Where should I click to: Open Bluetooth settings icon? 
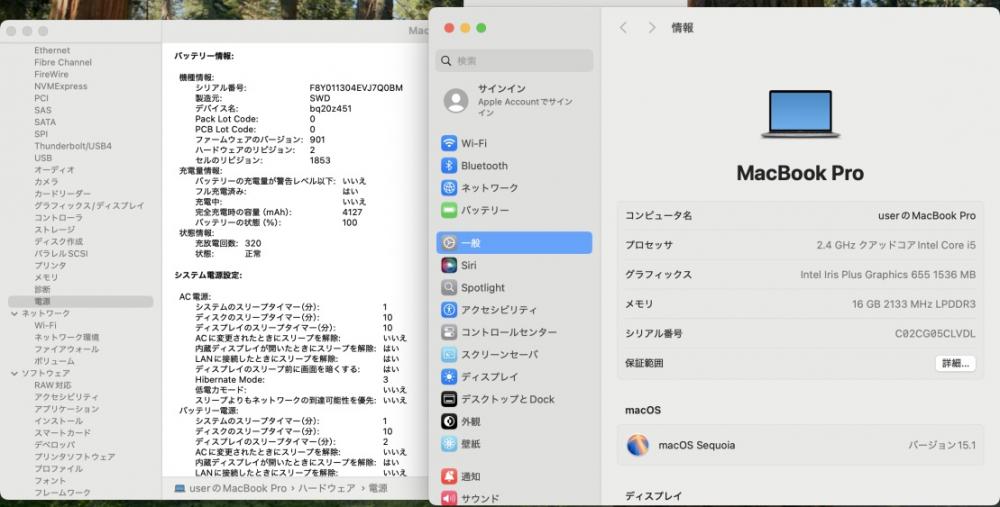449,166
